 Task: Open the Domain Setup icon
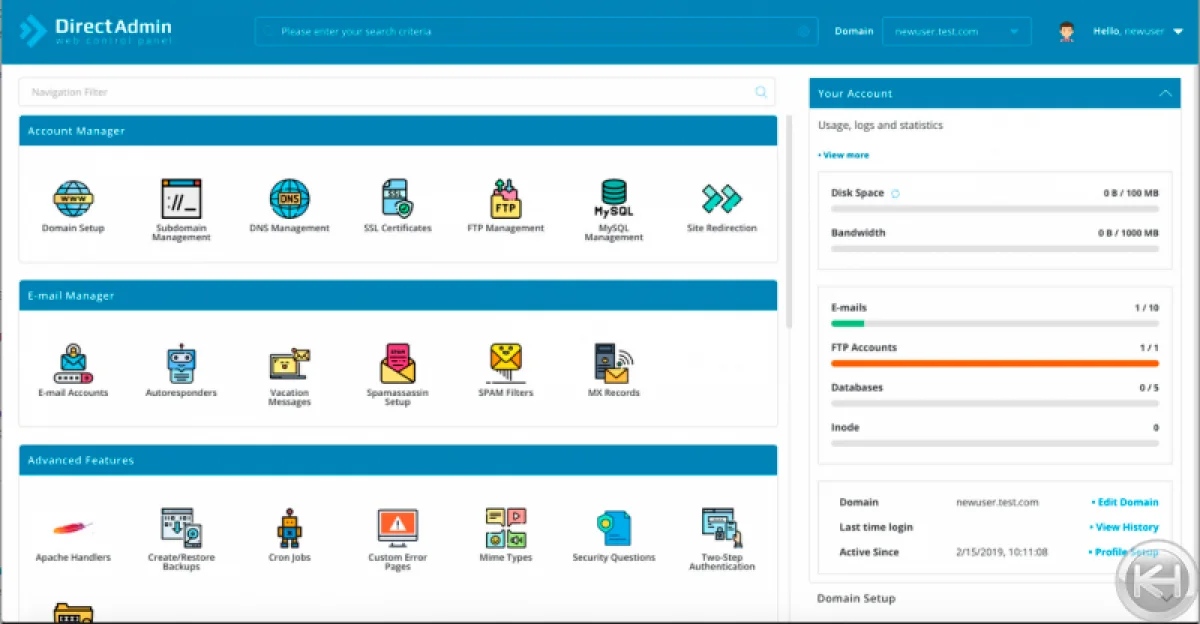pos(73,200)
